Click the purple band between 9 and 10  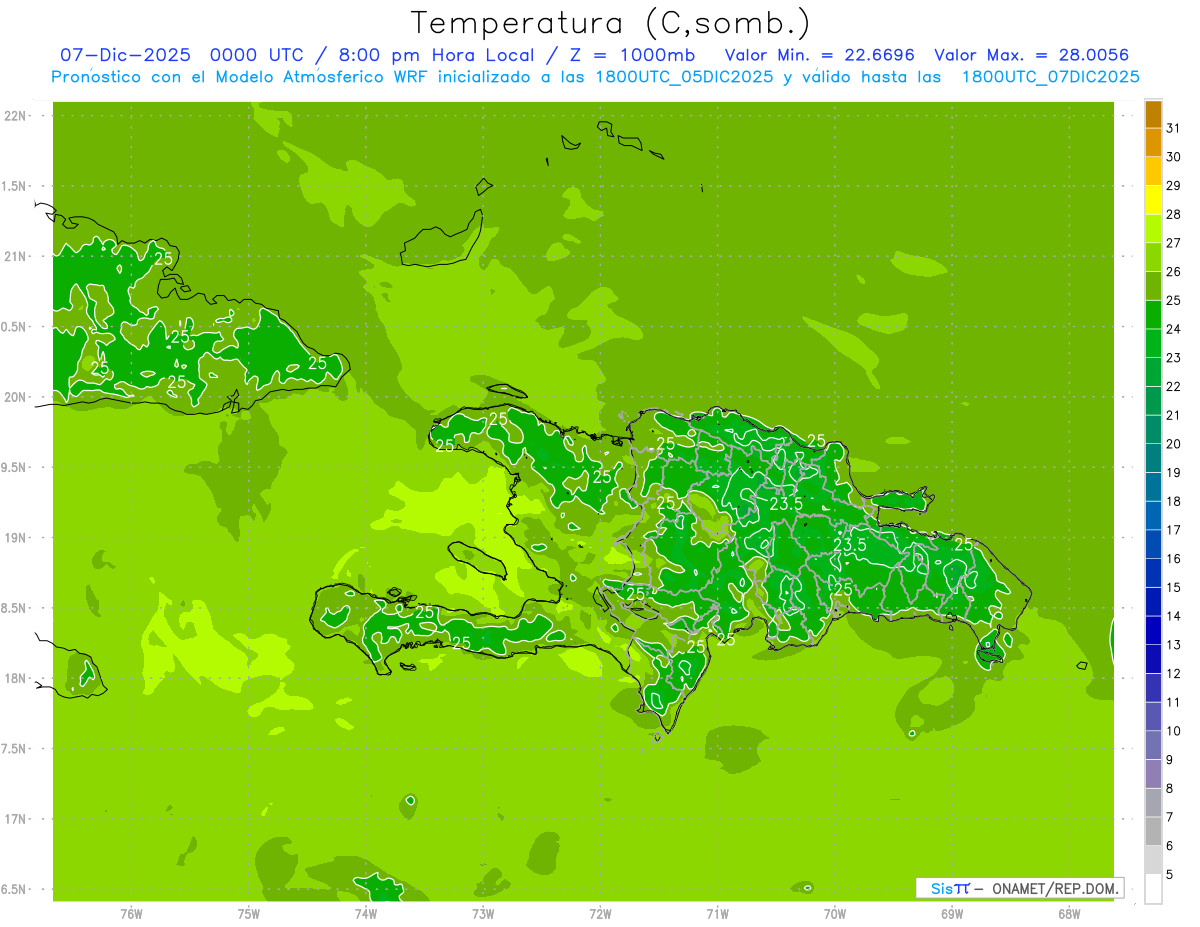(x=1153, y=745)
